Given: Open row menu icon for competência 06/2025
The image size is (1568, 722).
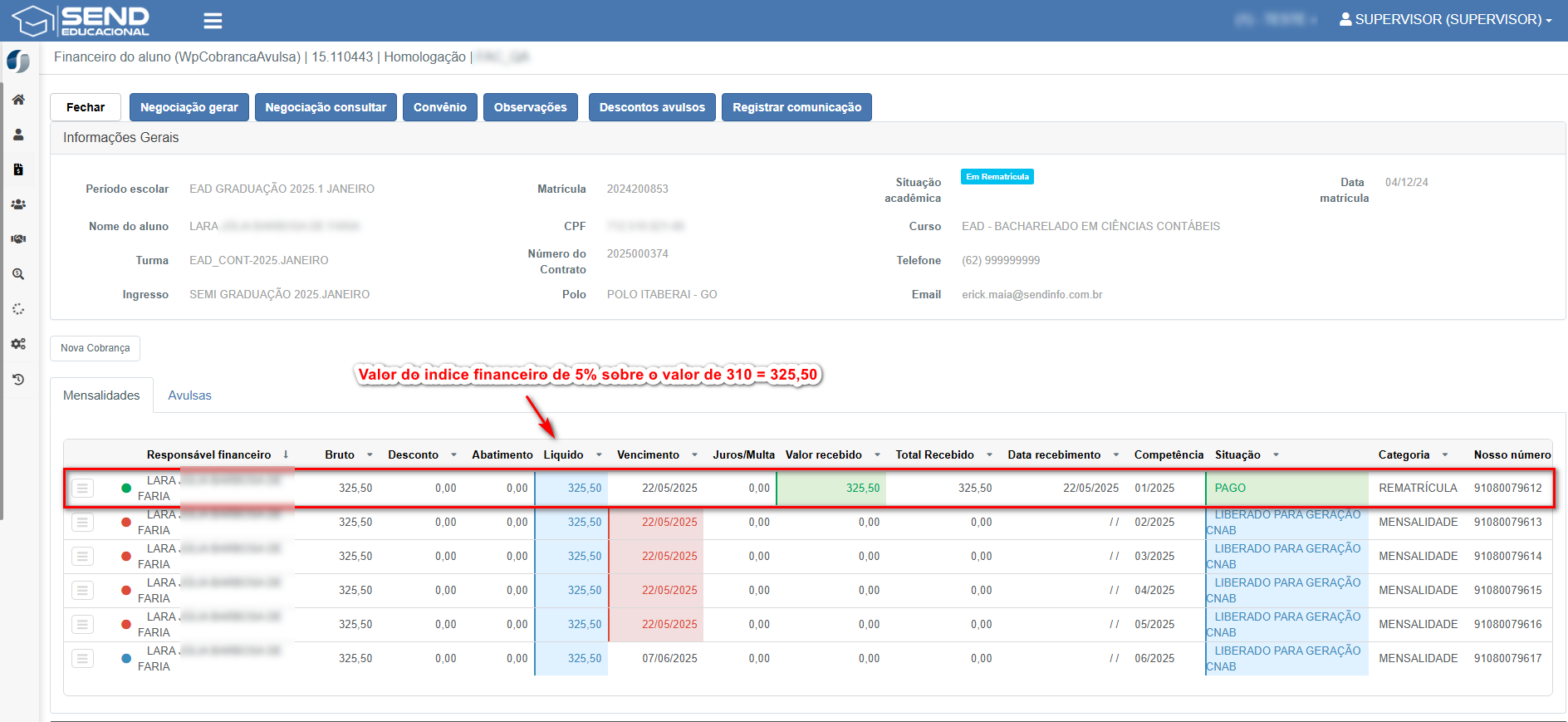Looking at the screenshot, I should click(x=82, y=659).
